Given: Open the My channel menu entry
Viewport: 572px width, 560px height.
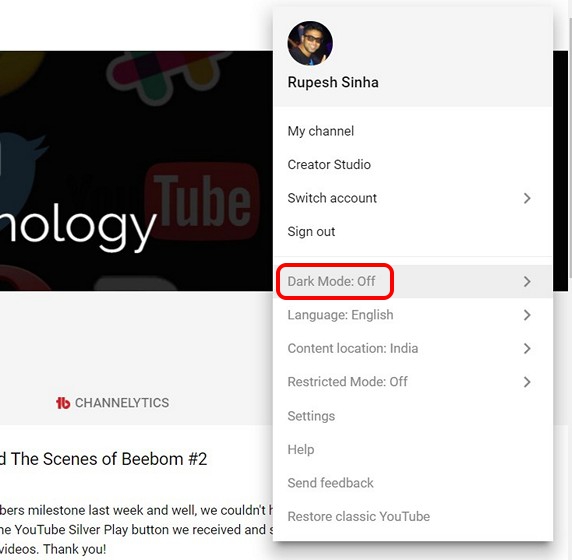Looking at the screenshot, I should point(413,131).
